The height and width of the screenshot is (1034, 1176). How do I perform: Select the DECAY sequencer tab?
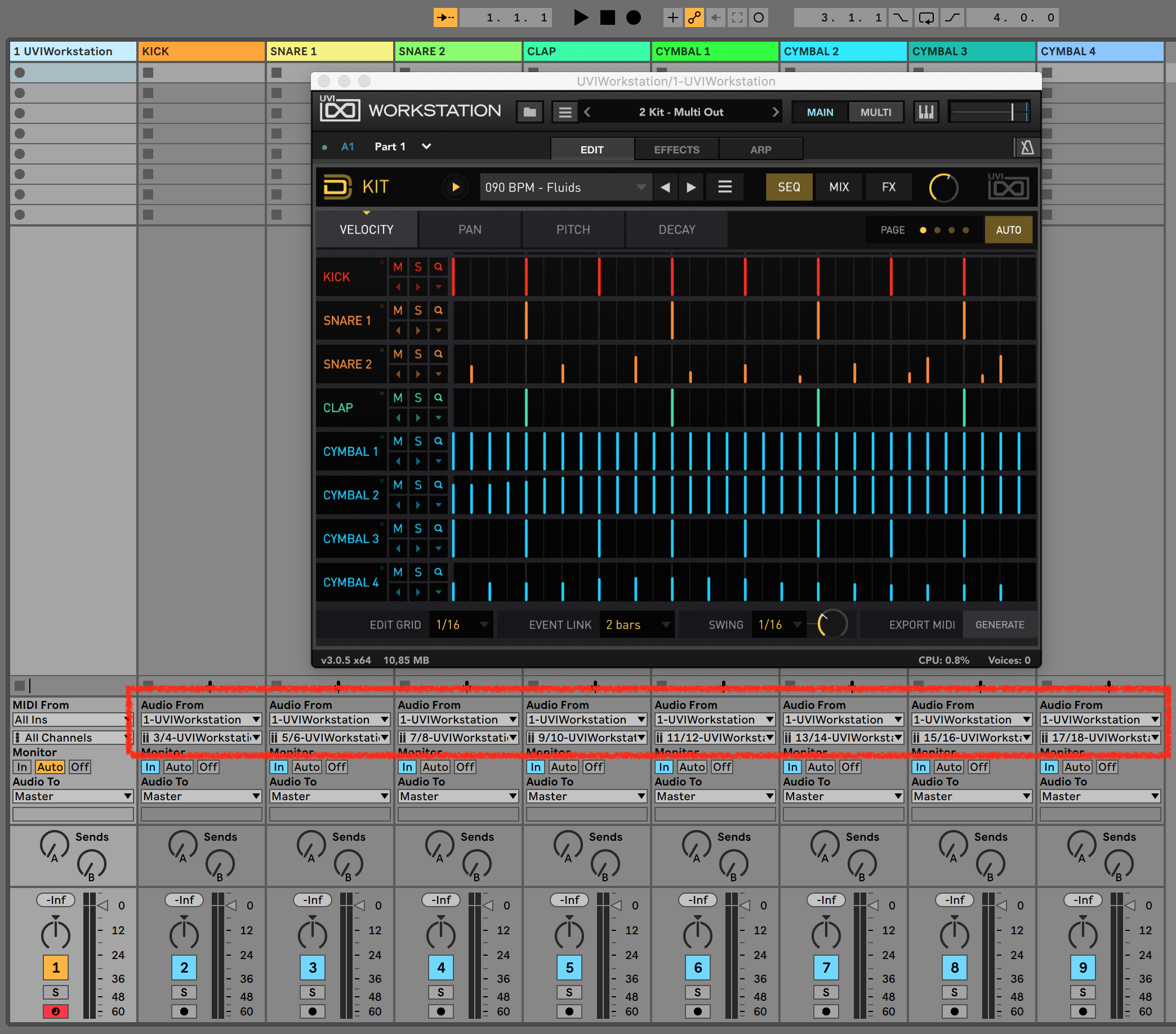tap(676, 230)
